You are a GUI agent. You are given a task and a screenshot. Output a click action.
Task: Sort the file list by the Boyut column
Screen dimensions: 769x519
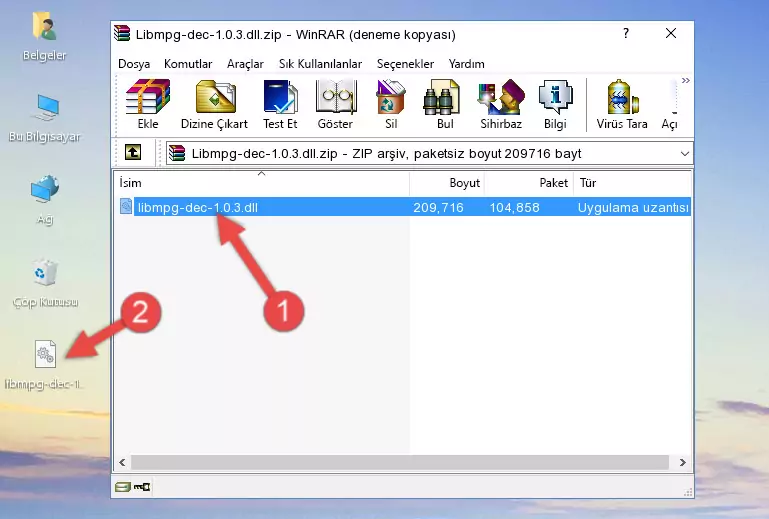[447, 183]
